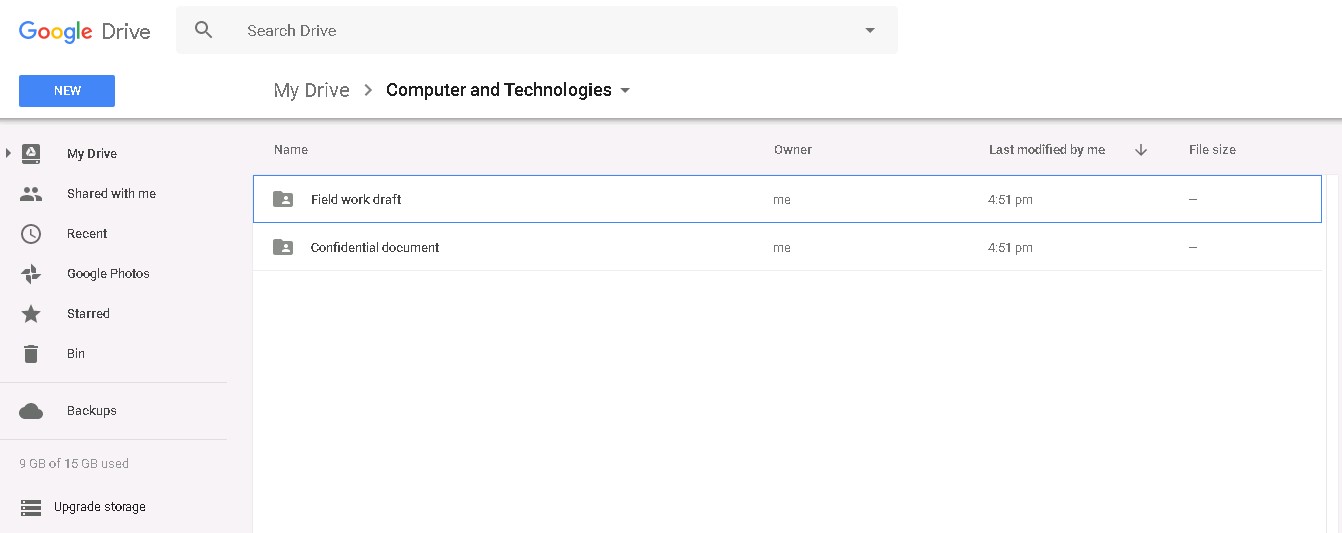Click the search magnifier icon
1342x533 pixels.
click(x=203, y=30)
